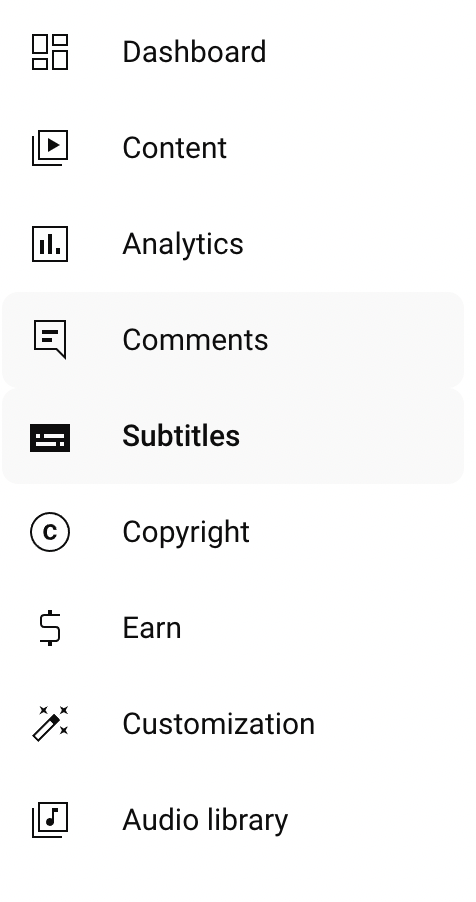Open the Copyright text entry
Screen dimensions: 476x902
point(185,532)
